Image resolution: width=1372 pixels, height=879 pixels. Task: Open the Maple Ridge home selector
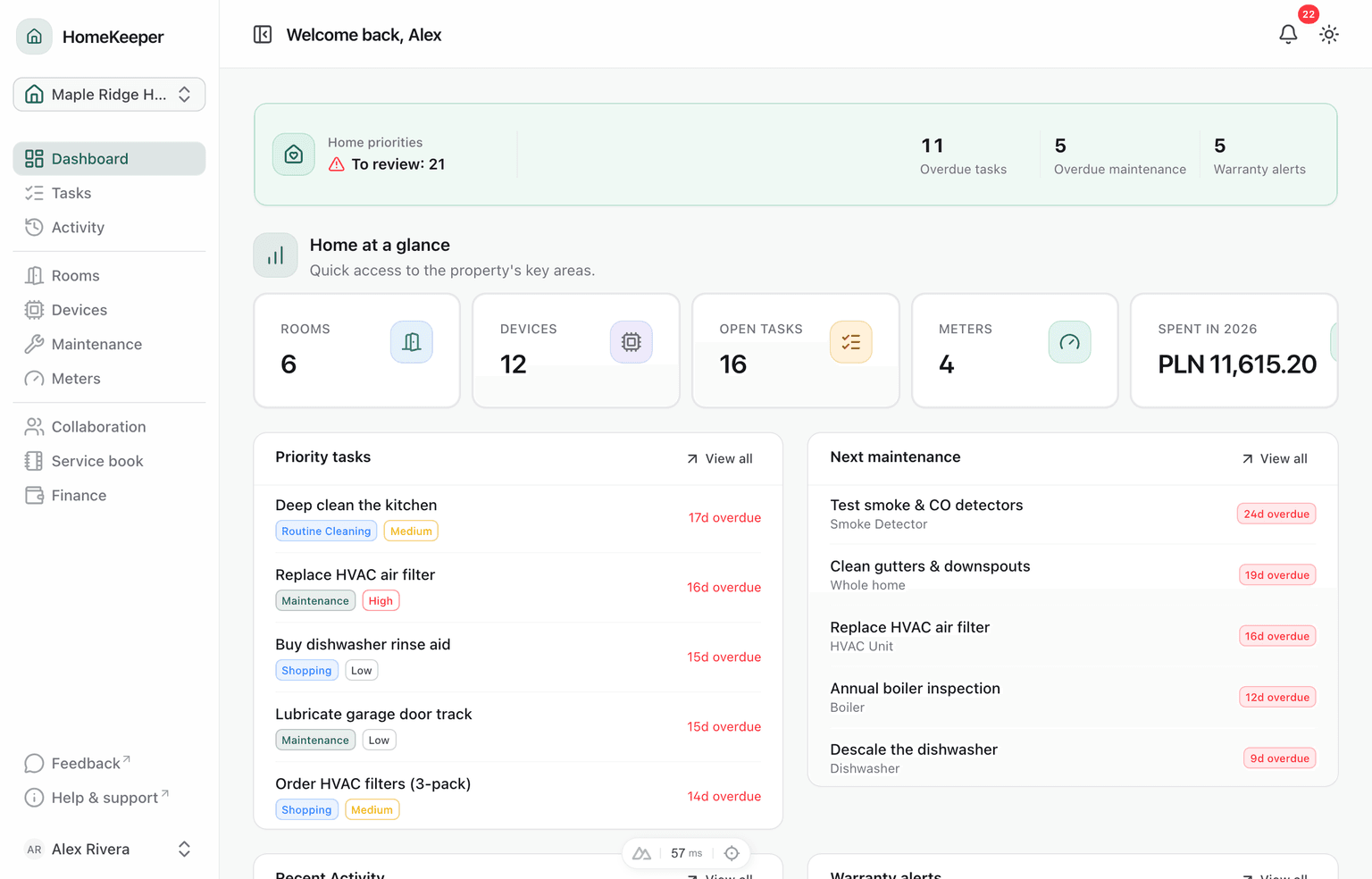point(109,95)
